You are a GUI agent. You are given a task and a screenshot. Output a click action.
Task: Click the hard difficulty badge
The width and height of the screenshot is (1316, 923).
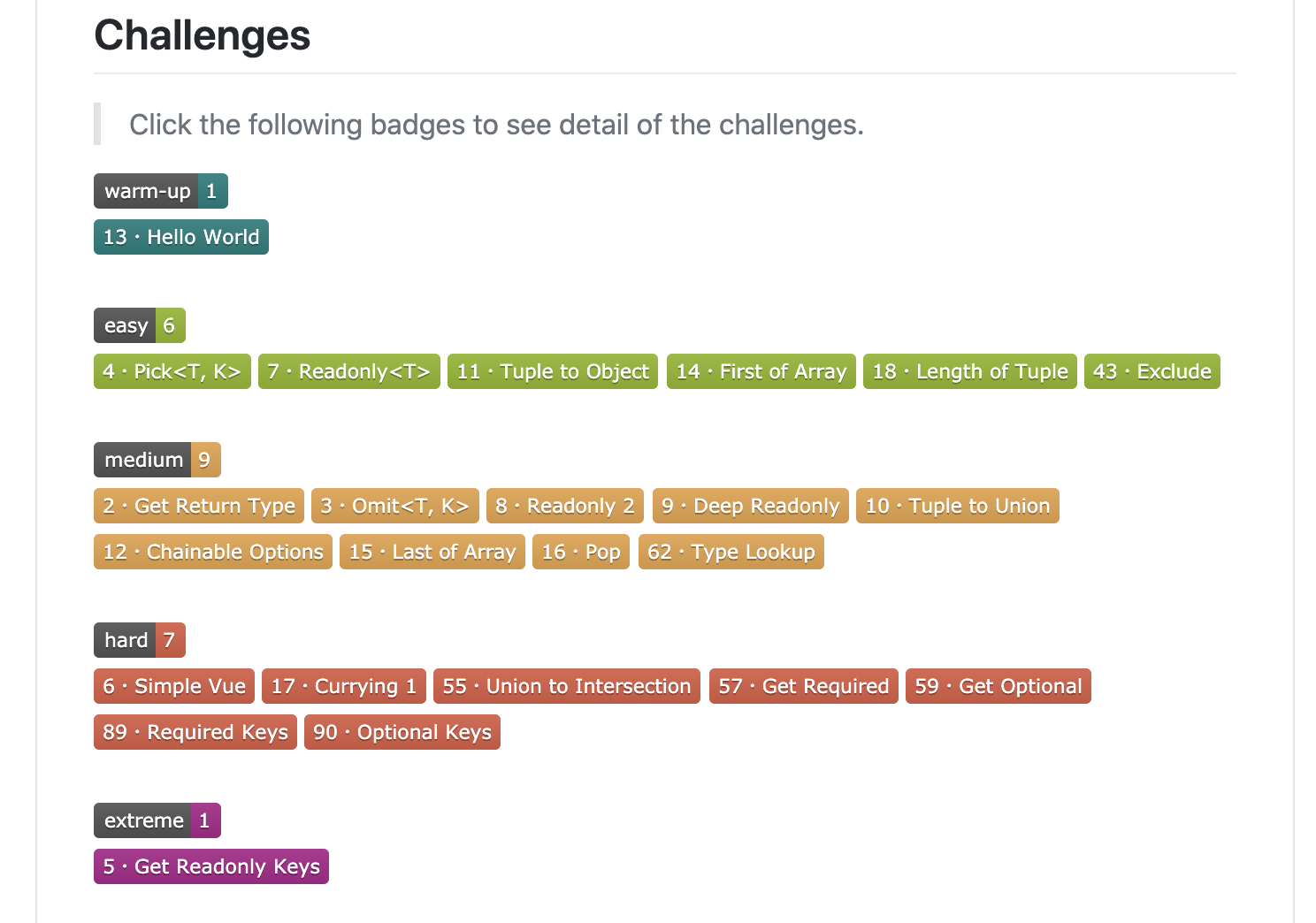click(140, 640)
